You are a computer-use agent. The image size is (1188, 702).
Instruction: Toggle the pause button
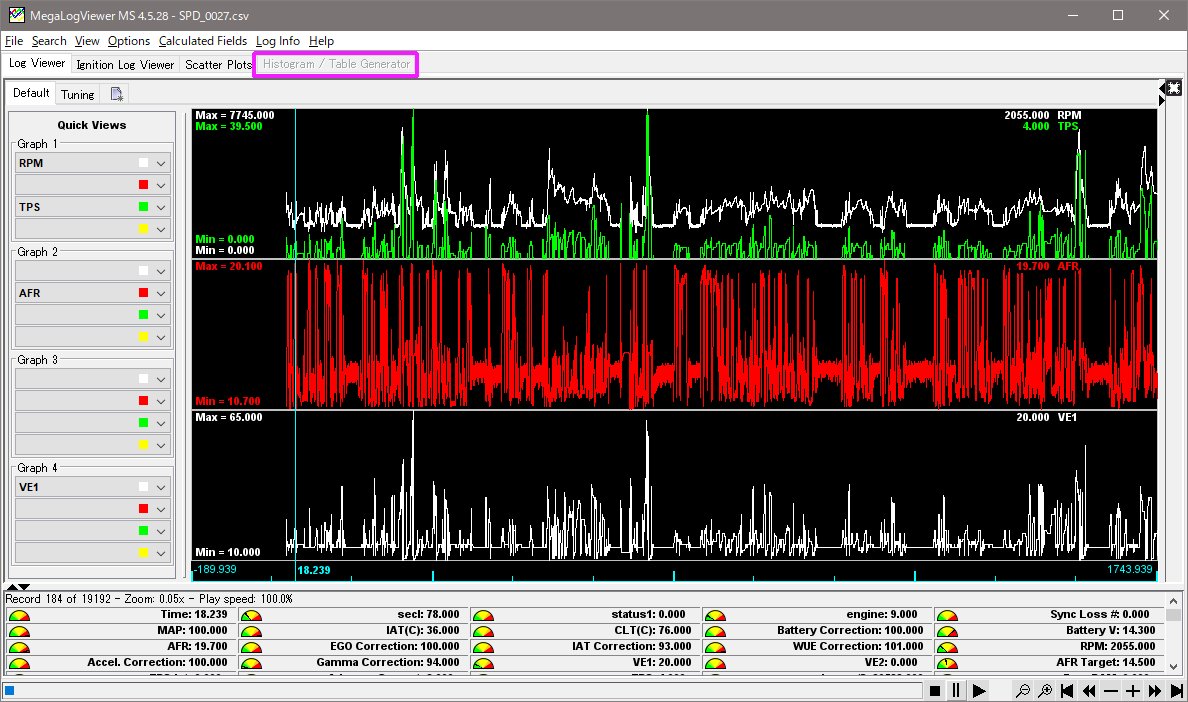[x=956, y=691]
